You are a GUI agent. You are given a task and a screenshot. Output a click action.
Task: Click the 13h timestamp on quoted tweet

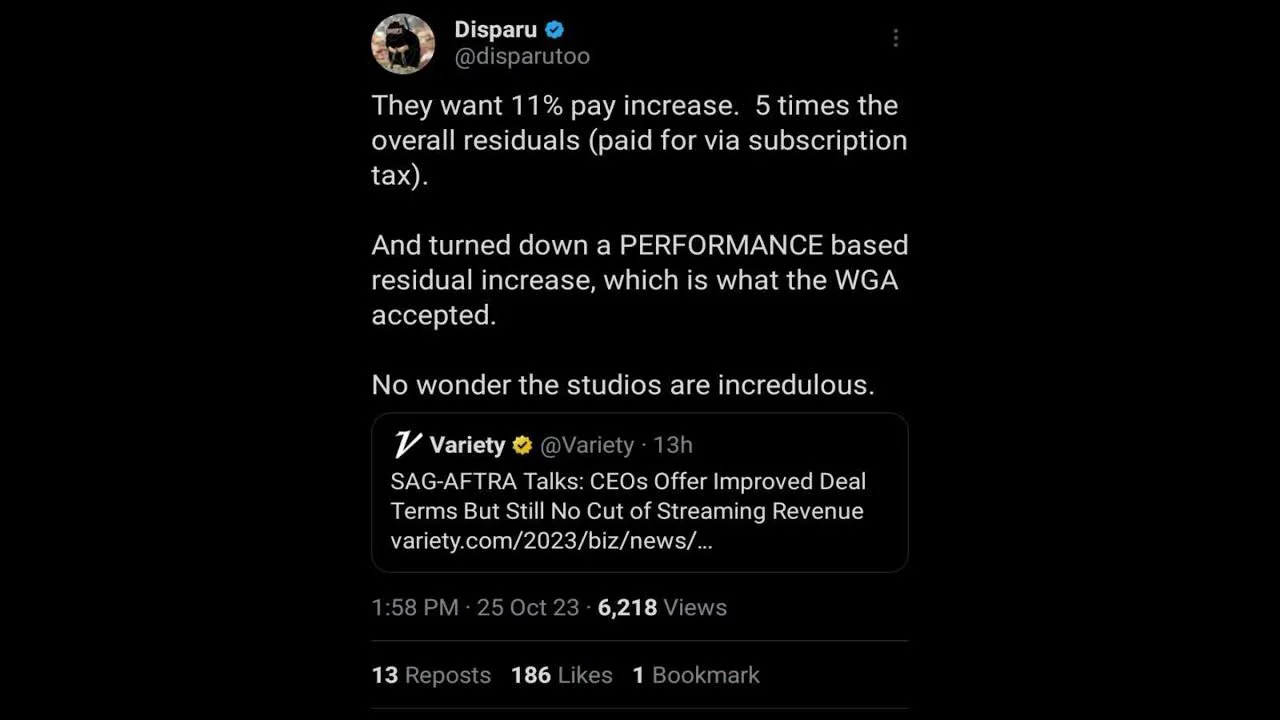click(x=673, y=445)
